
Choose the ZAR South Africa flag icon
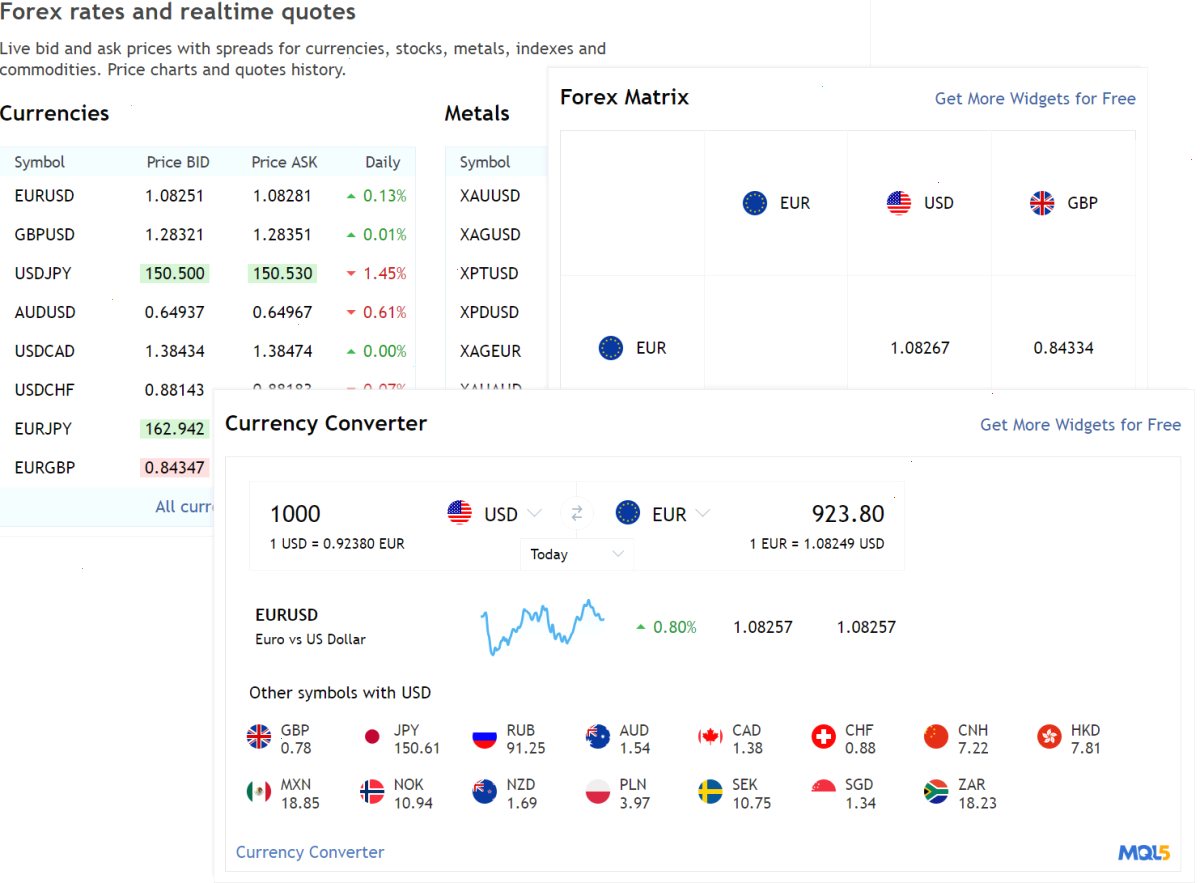point(936,792)
